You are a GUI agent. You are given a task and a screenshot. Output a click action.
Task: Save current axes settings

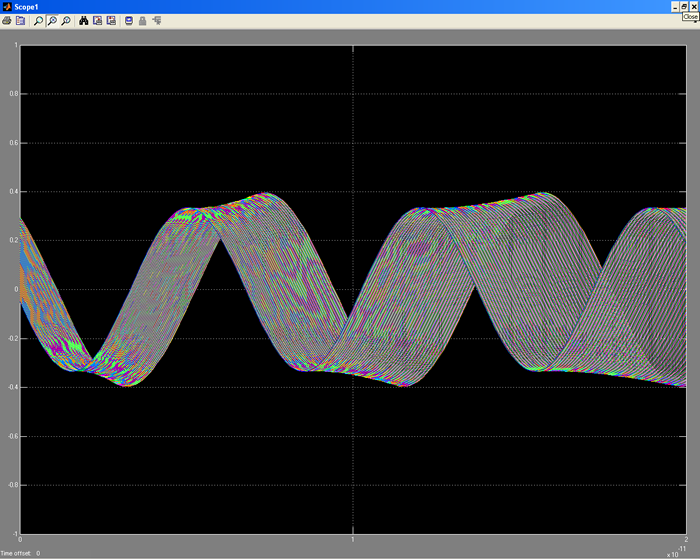(98, 20)
